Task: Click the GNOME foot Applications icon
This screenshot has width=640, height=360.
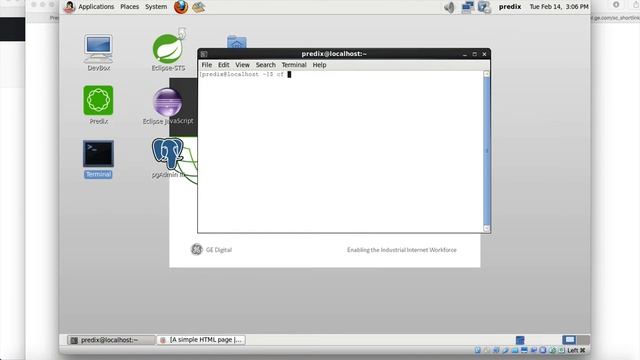Action: pos(69,7)
